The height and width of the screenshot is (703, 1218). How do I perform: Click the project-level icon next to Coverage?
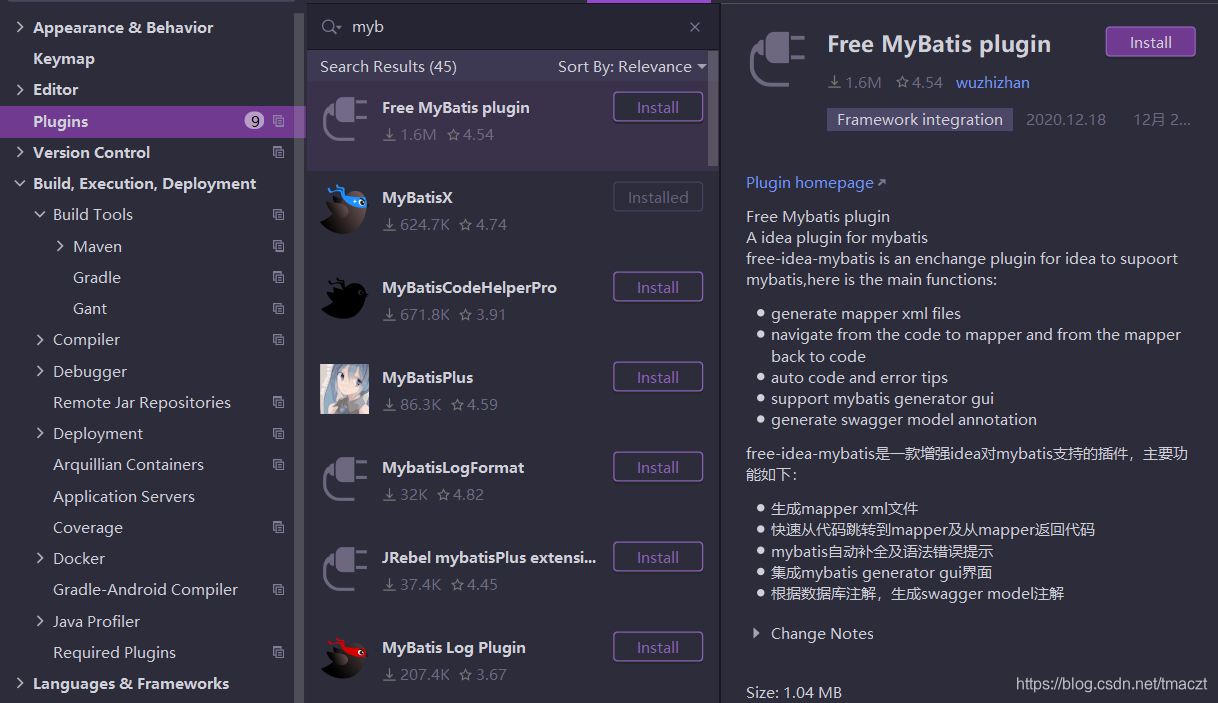(x=279, y=527)
